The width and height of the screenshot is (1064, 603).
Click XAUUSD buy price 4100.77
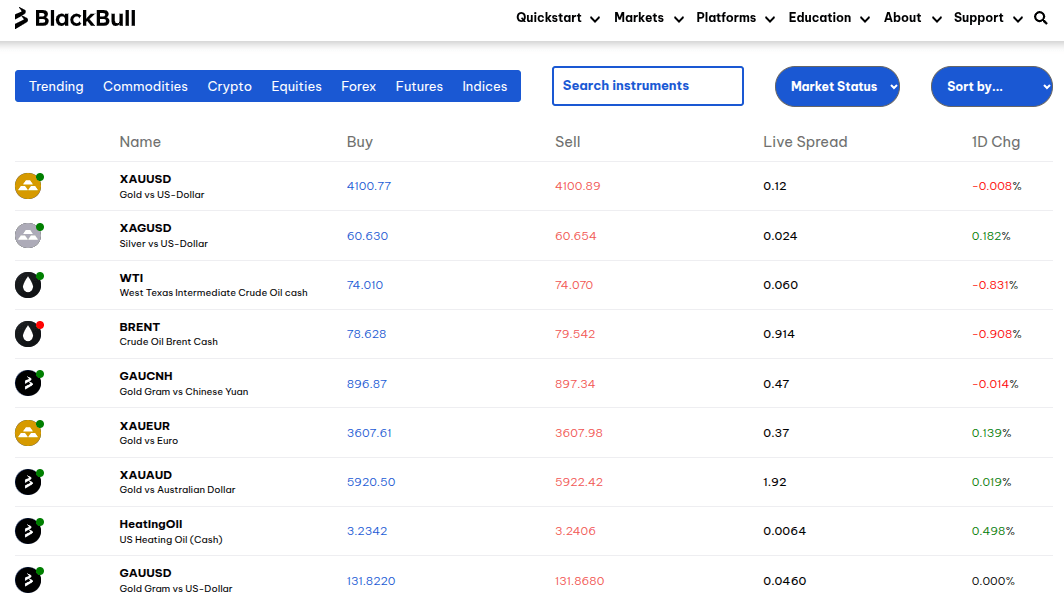point(369,186)
